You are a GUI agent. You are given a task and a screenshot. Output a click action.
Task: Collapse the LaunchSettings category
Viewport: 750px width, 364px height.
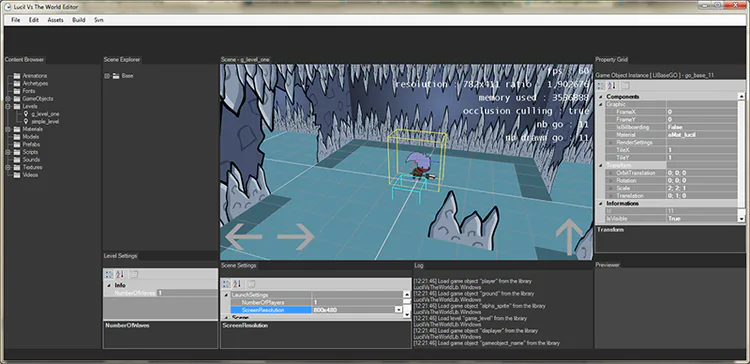227,295
